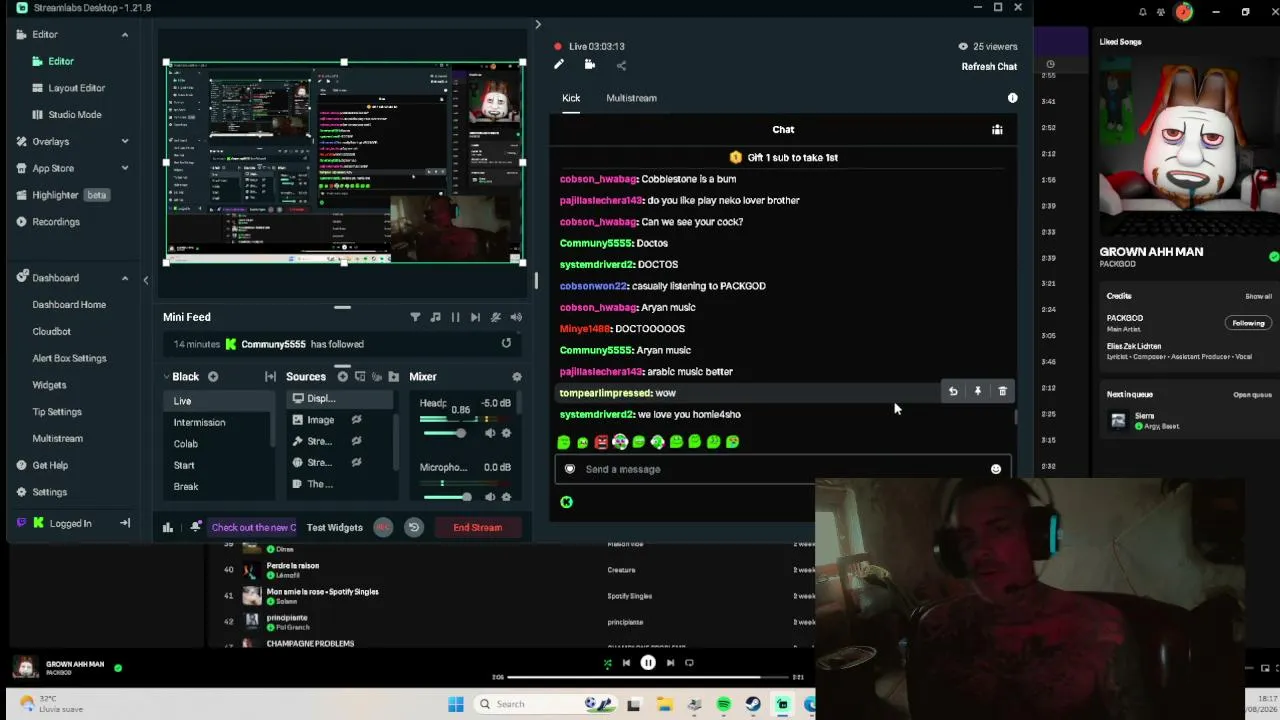Edit stream info with the pencil icon
Viewport: 1280px width, 720px height.
[559, 65]
